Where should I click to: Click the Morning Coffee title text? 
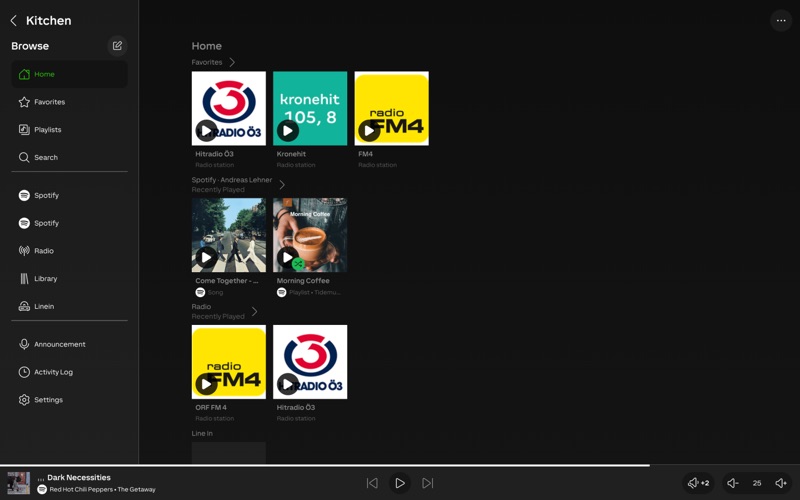click(303, 281)
